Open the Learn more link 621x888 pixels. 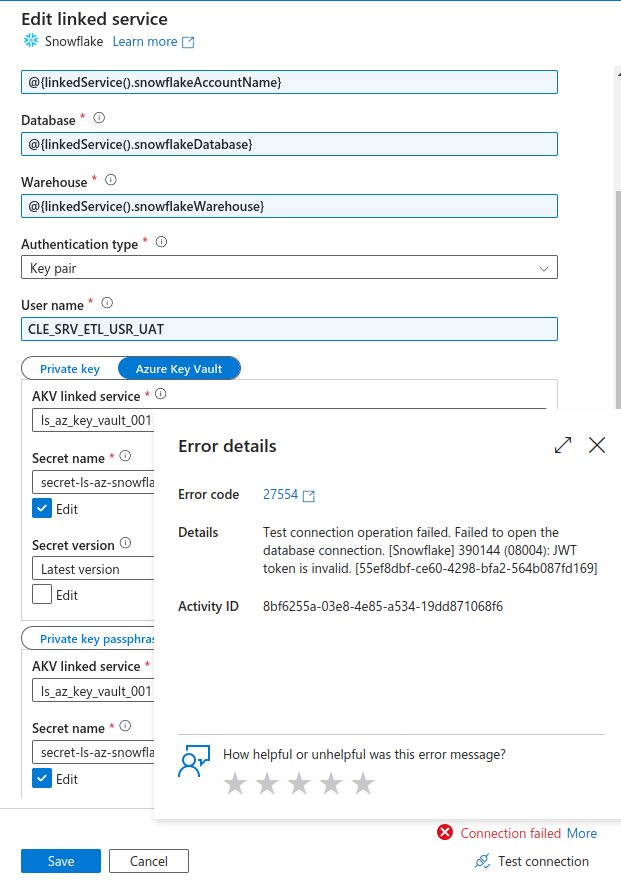point(145,41)
